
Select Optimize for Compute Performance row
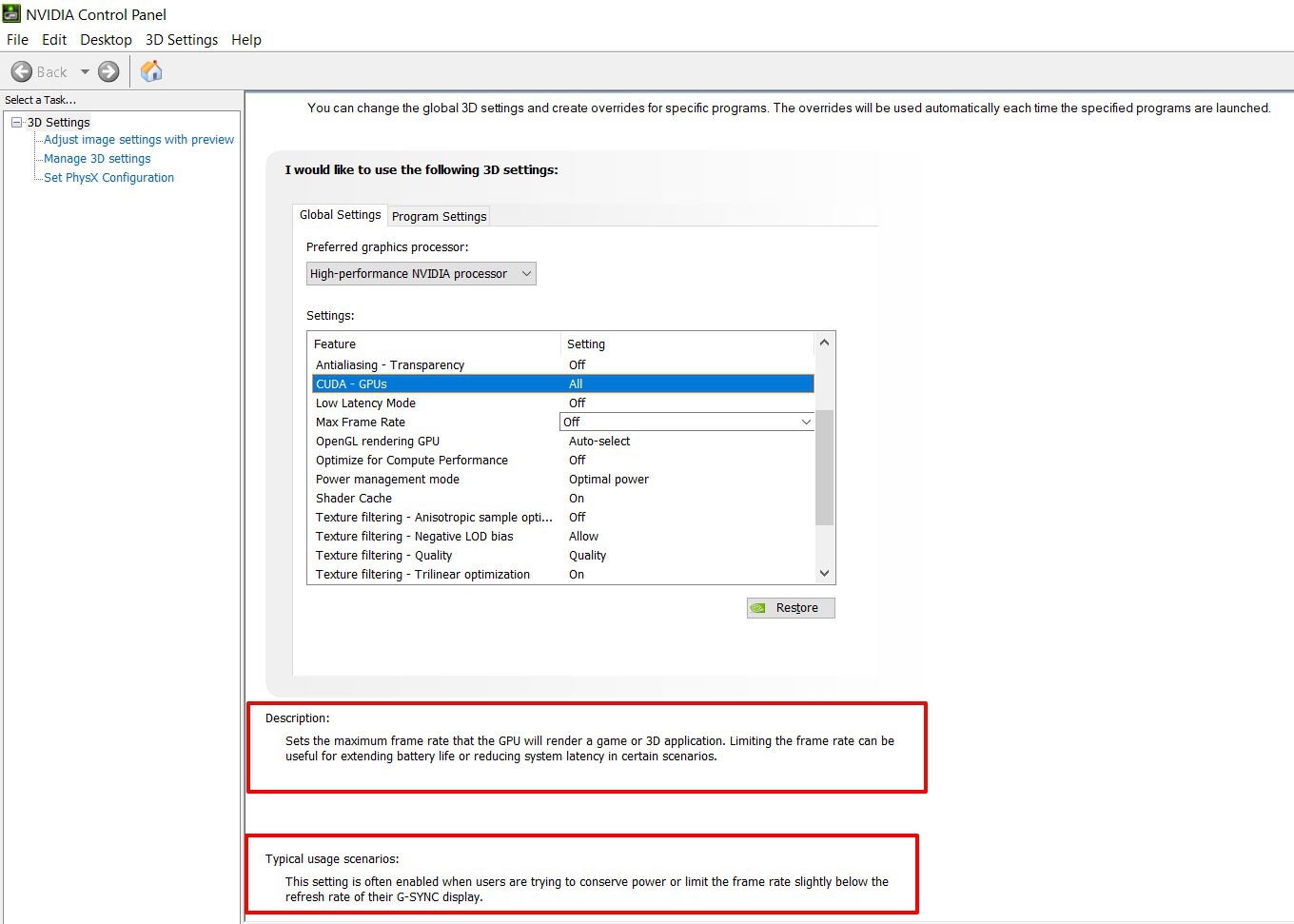tap(562, 461)
